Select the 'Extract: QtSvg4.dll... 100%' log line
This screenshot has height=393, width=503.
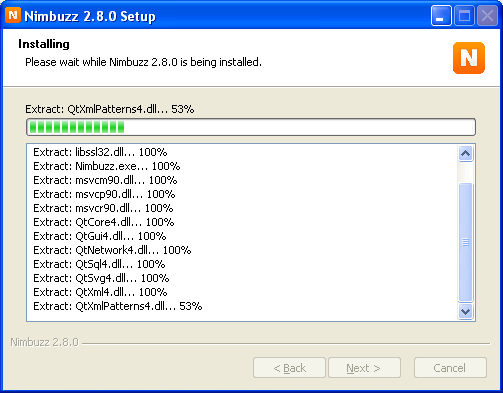coord(101,278)
